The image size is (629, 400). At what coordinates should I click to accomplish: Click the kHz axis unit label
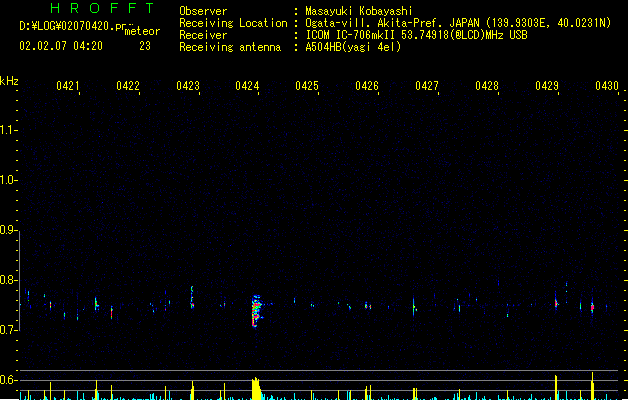tap(9, 81)
